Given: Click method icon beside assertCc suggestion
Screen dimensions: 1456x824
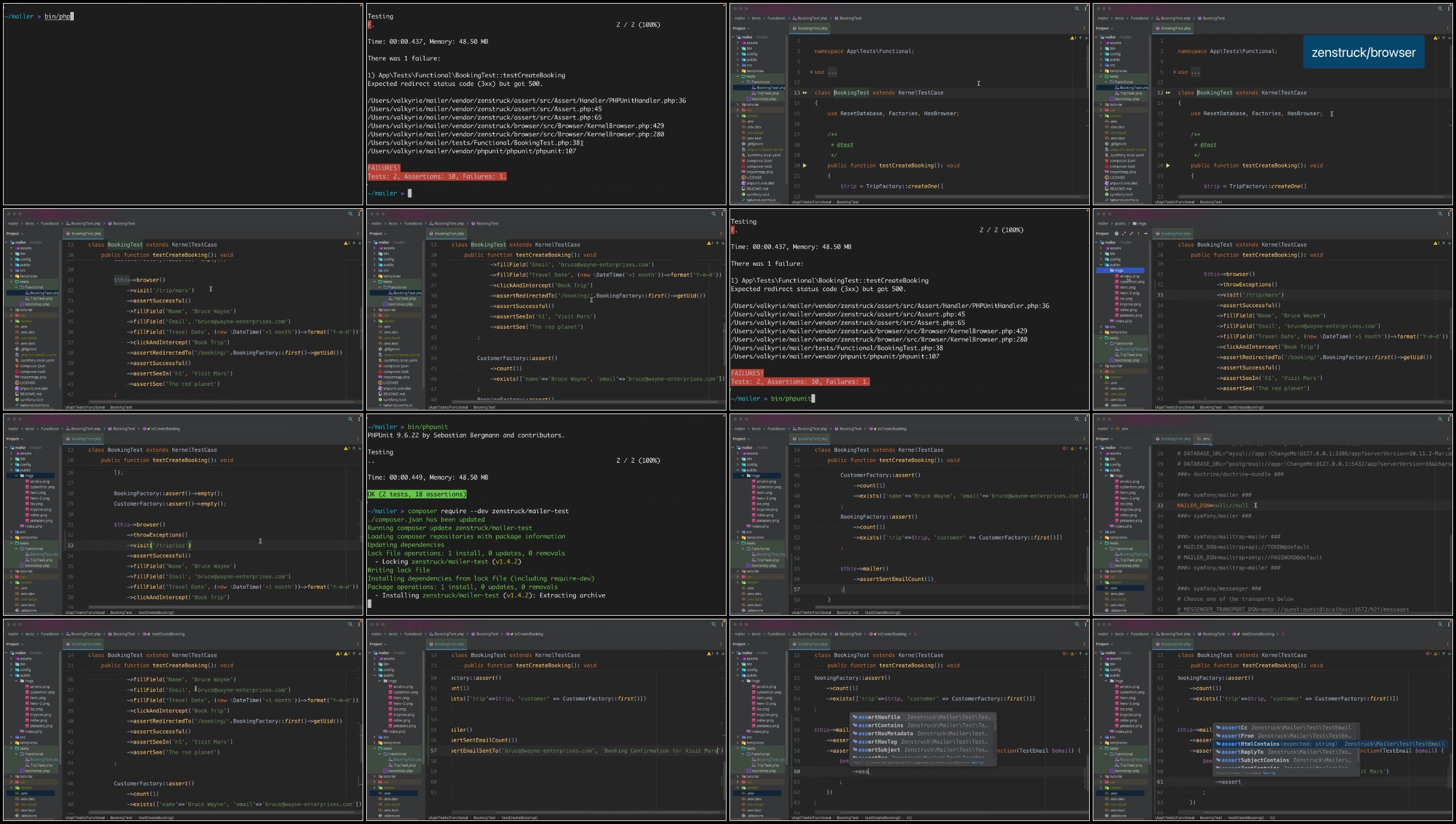Looking at the screenshot, I should click(1218, 727).
